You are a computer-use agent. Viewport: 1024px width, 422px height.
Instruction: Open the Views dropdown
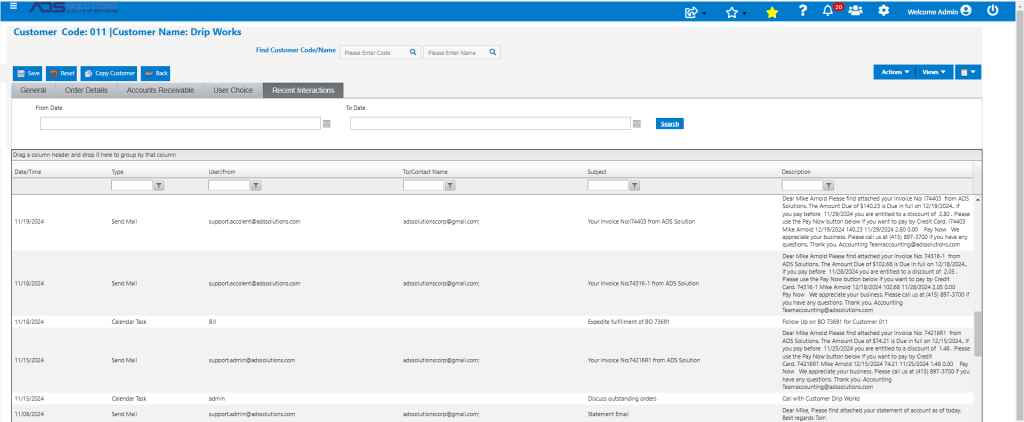934,72
